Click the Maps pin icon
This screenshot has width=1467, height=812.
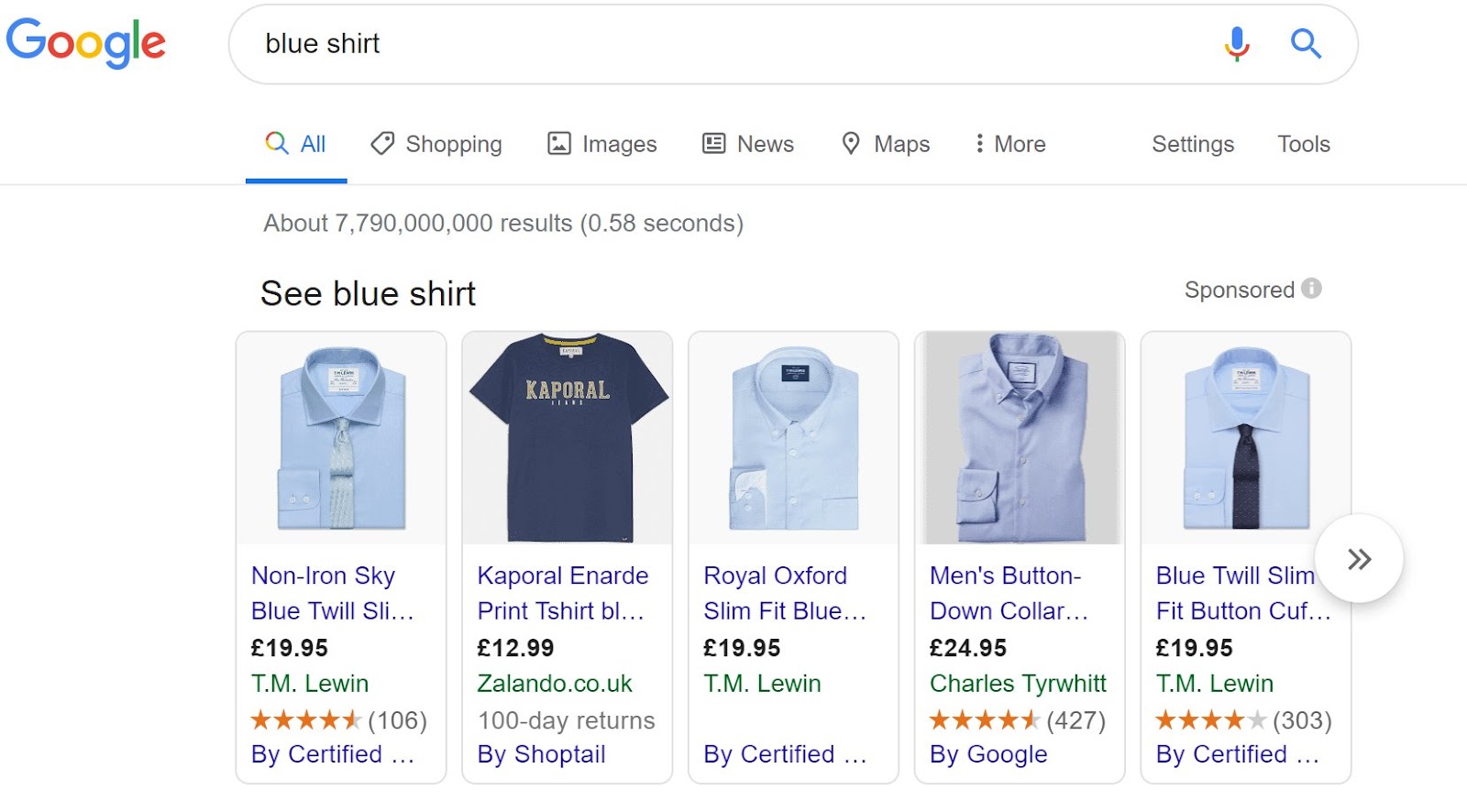point(851,144)
